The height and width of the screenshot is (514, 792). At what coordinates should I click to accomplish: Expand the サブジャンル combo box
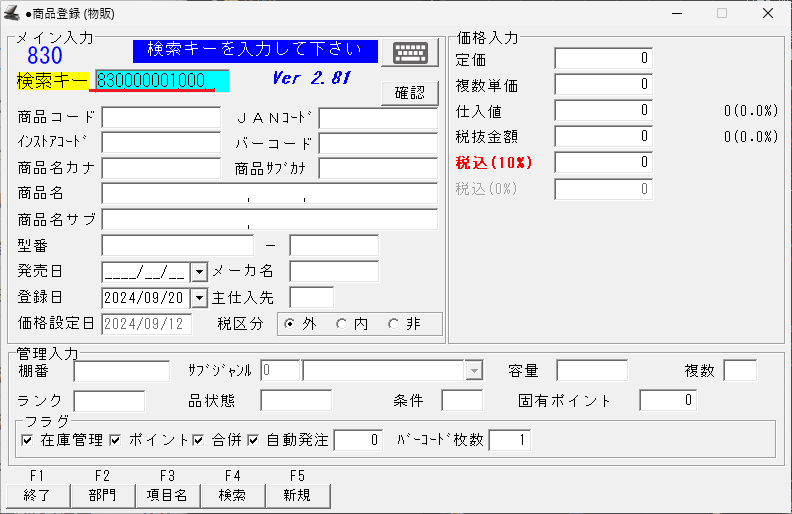click(x=474, y=371)
